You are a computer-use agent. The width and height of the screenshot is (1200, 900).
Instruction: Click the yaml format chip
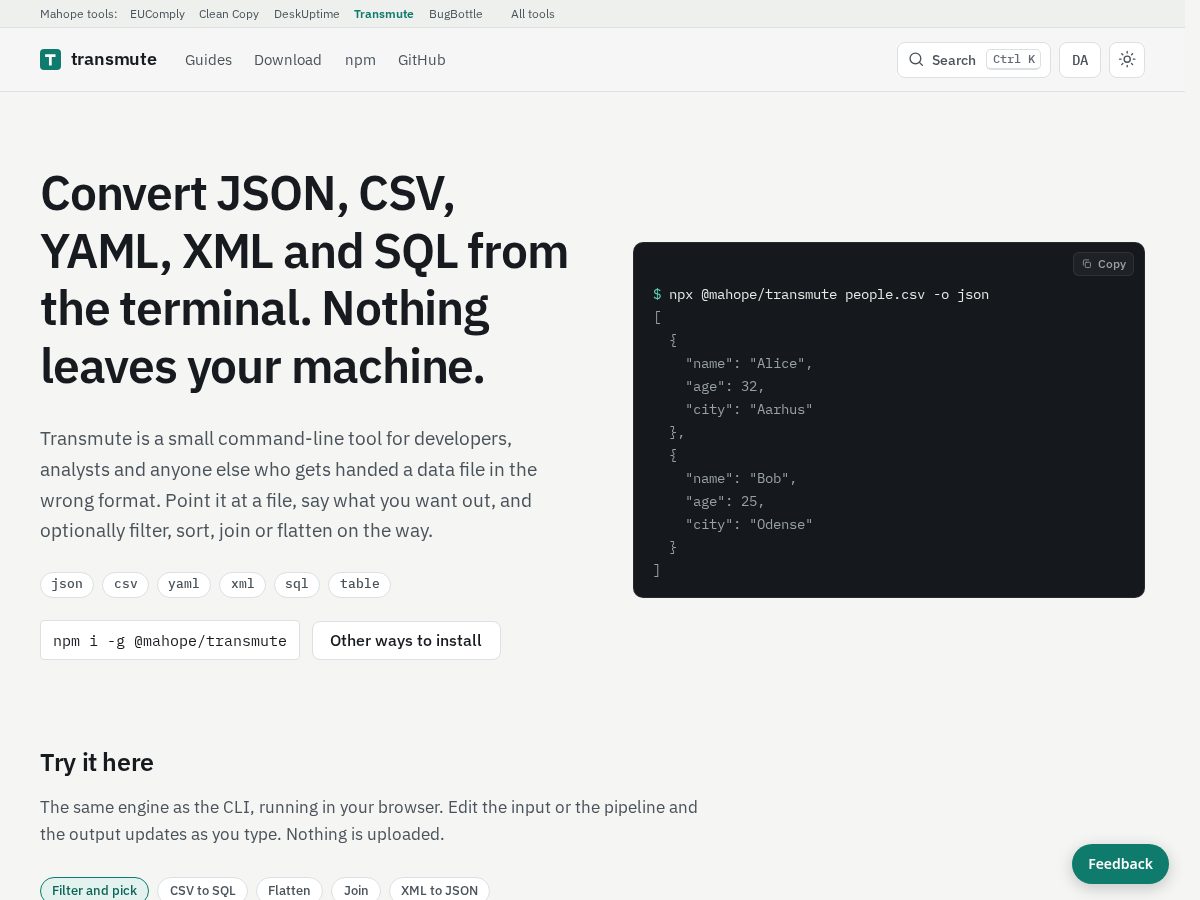point(184,584)
